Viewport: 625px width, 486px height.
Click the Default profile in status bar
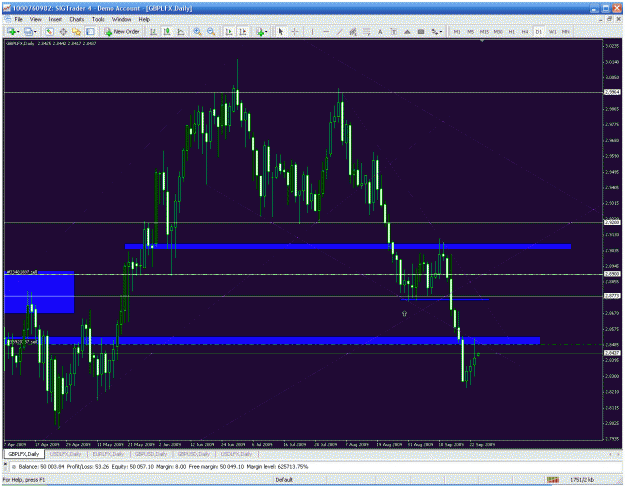pos(284,480)
